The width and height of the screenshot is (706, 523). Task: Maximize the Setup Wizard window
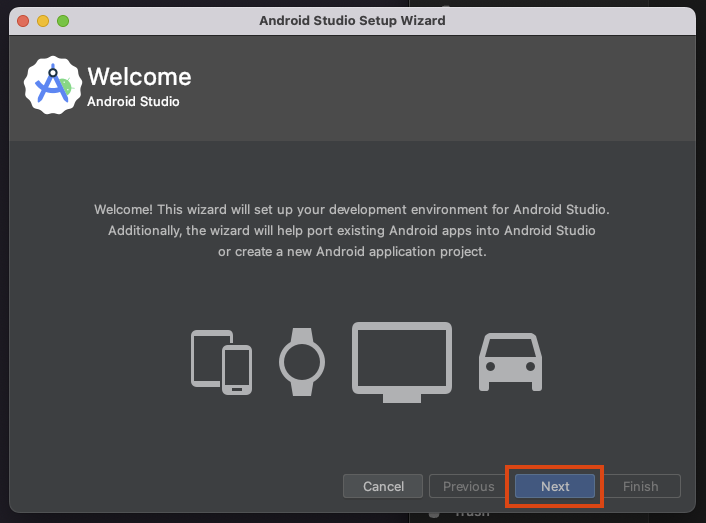tap(63, 21)
